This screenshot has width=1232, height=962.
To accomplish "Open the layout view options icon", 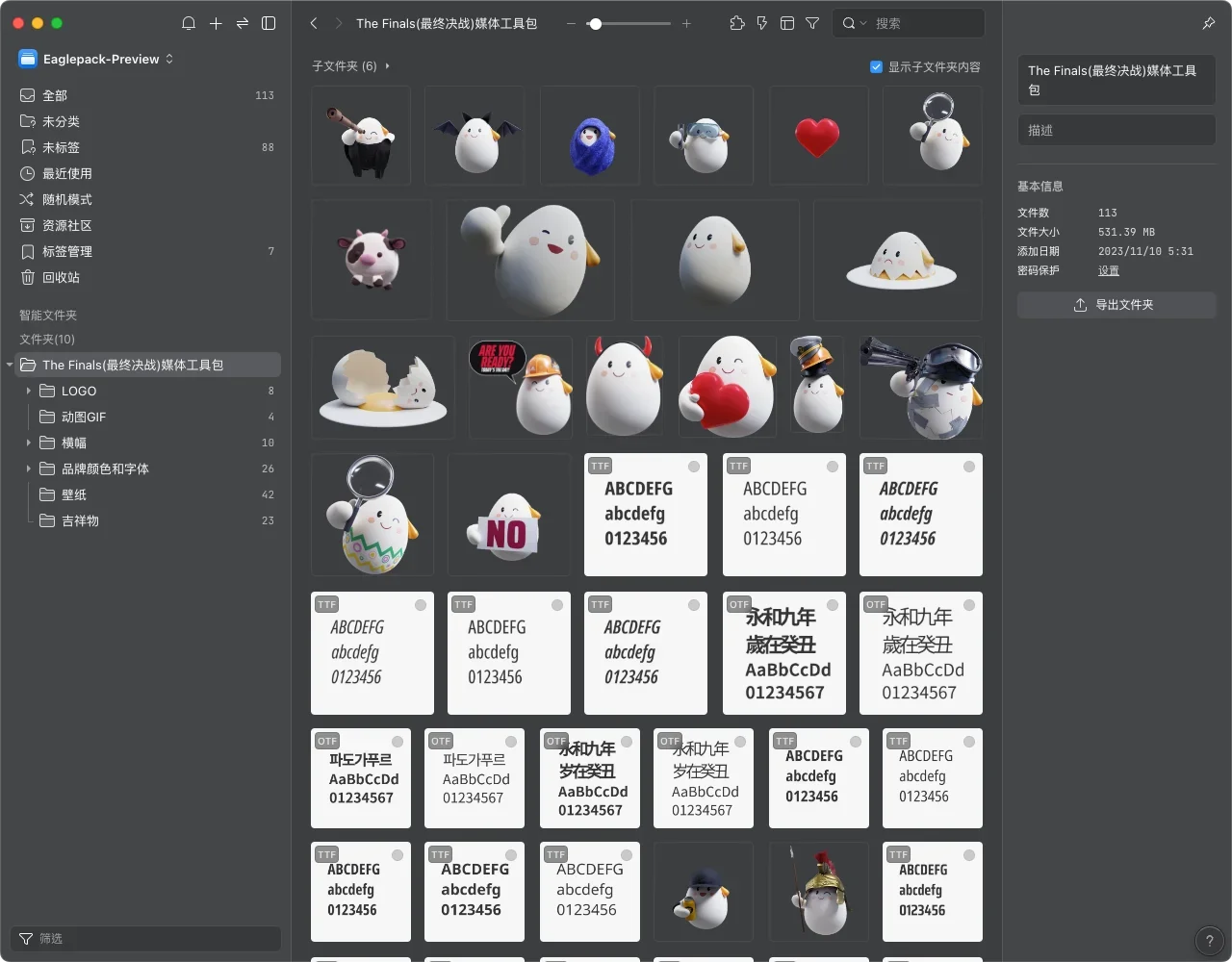I will click(787, 23).
